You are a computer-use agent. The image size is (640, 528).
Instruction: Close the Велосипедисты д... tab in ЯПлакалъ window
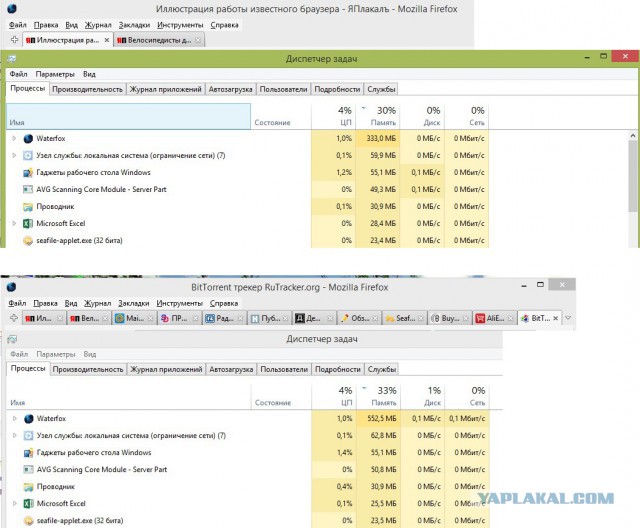[x=198, y=40]
